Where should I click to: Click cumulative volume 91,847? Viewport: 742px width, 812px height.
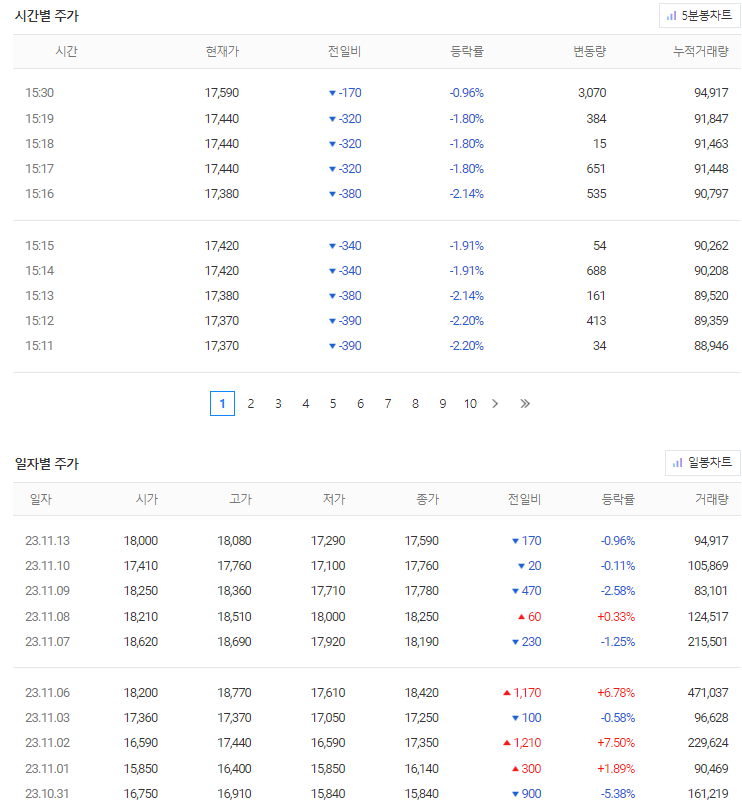(x=711, y=119)
